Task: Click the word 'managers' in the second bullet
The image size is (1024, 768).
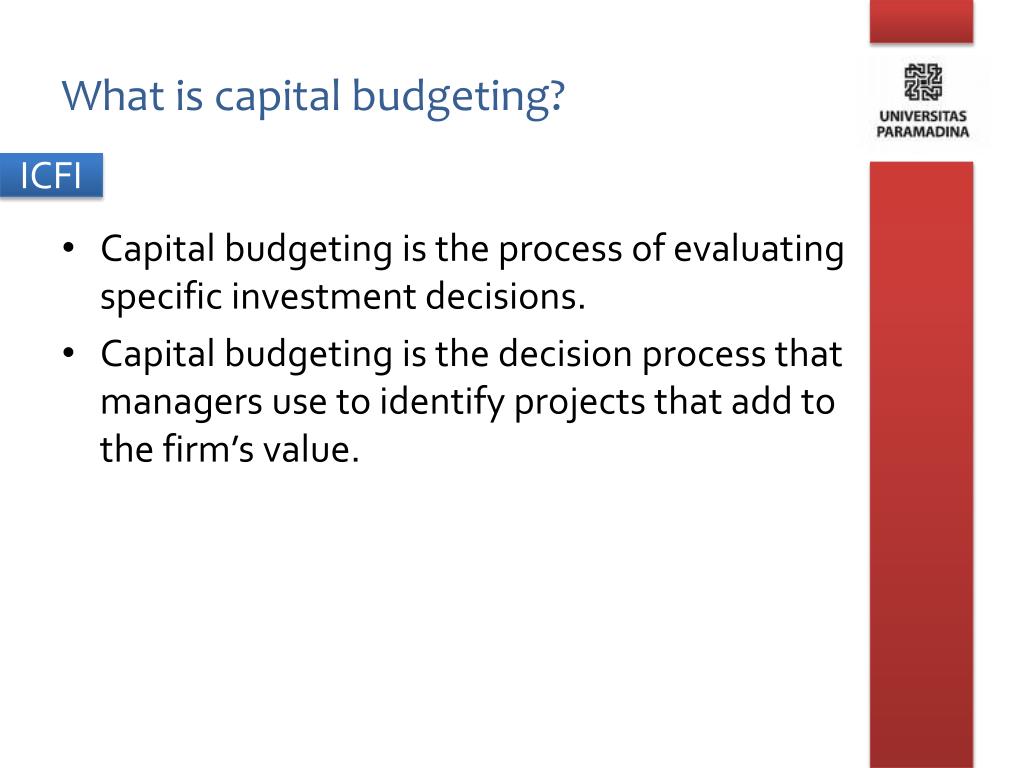Action: tap(181, 403)
